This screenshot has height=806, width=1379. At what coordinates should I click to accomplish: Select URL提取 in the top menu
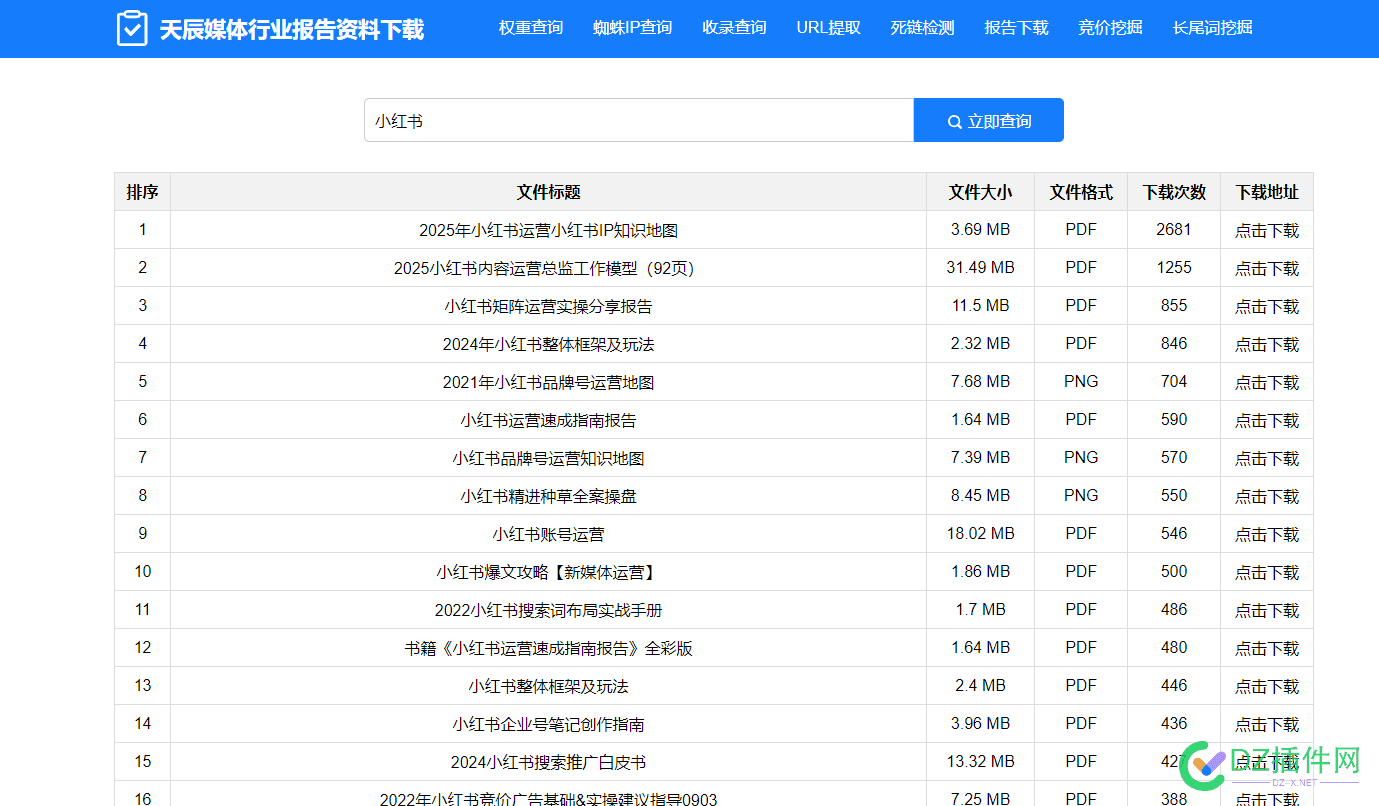tap(829, 28)
